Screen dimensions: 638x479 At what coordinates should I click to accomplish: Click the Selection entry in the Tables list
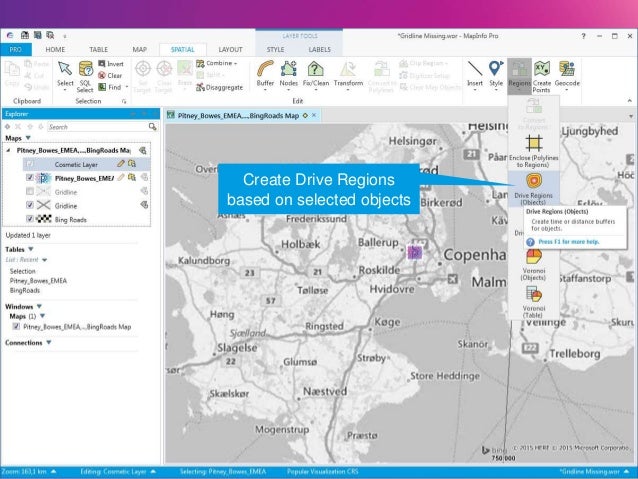(22, 271)
